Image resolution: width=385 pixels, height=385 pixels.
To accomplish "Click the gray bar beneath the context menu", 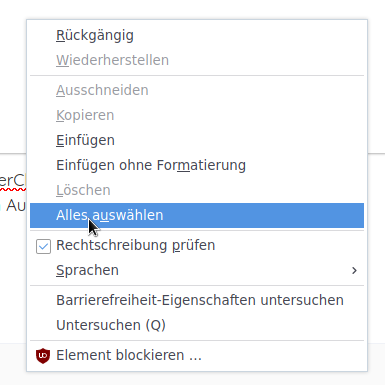I will [x=192, y=378].
